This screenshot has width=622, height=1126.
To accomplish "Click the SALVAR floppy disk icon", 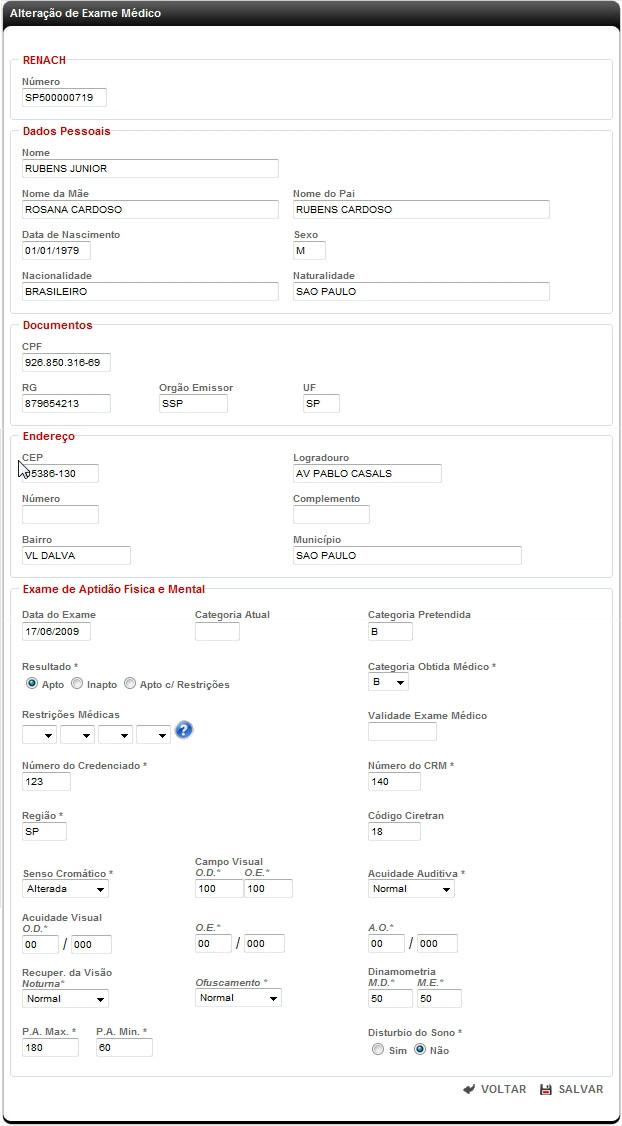I will pos(546,1089).
